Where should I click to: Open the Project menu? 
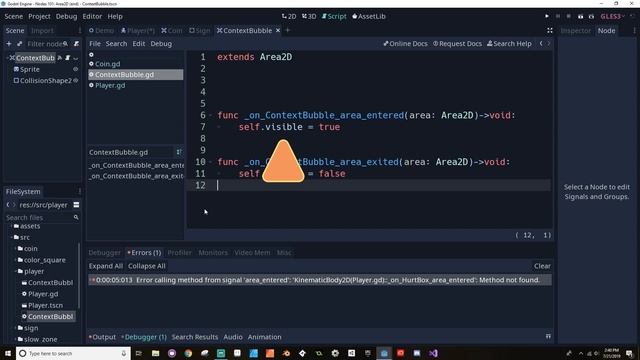[39, 16]
